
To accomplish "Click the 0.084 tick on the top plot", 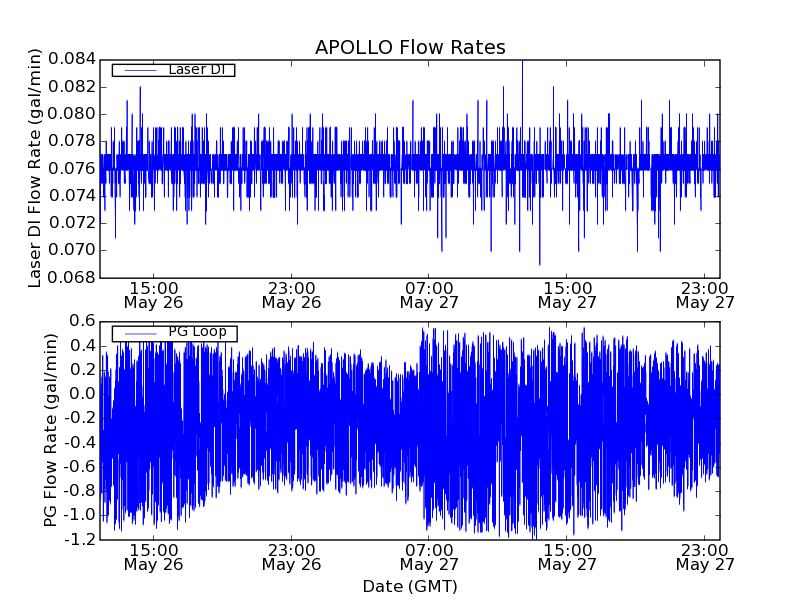I will coord(76,59).
